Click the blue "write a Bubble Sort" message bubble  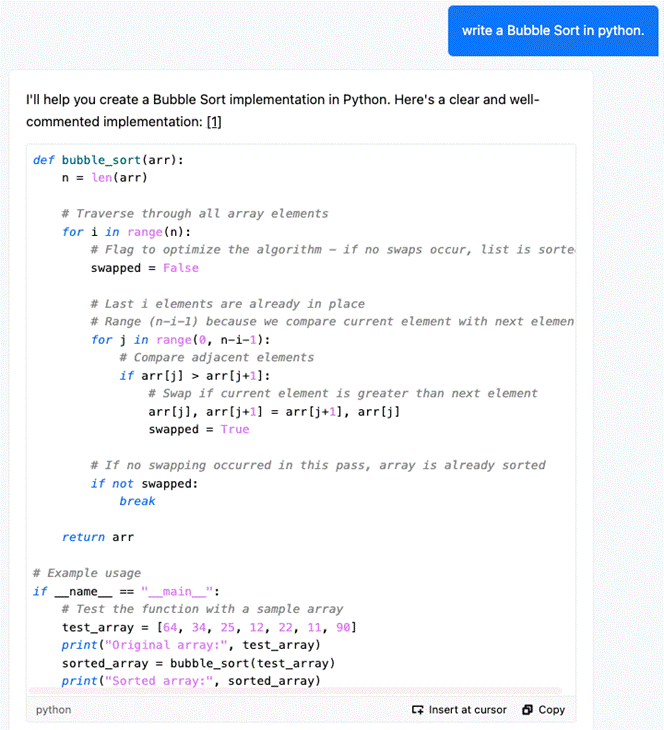pos(553,31)
